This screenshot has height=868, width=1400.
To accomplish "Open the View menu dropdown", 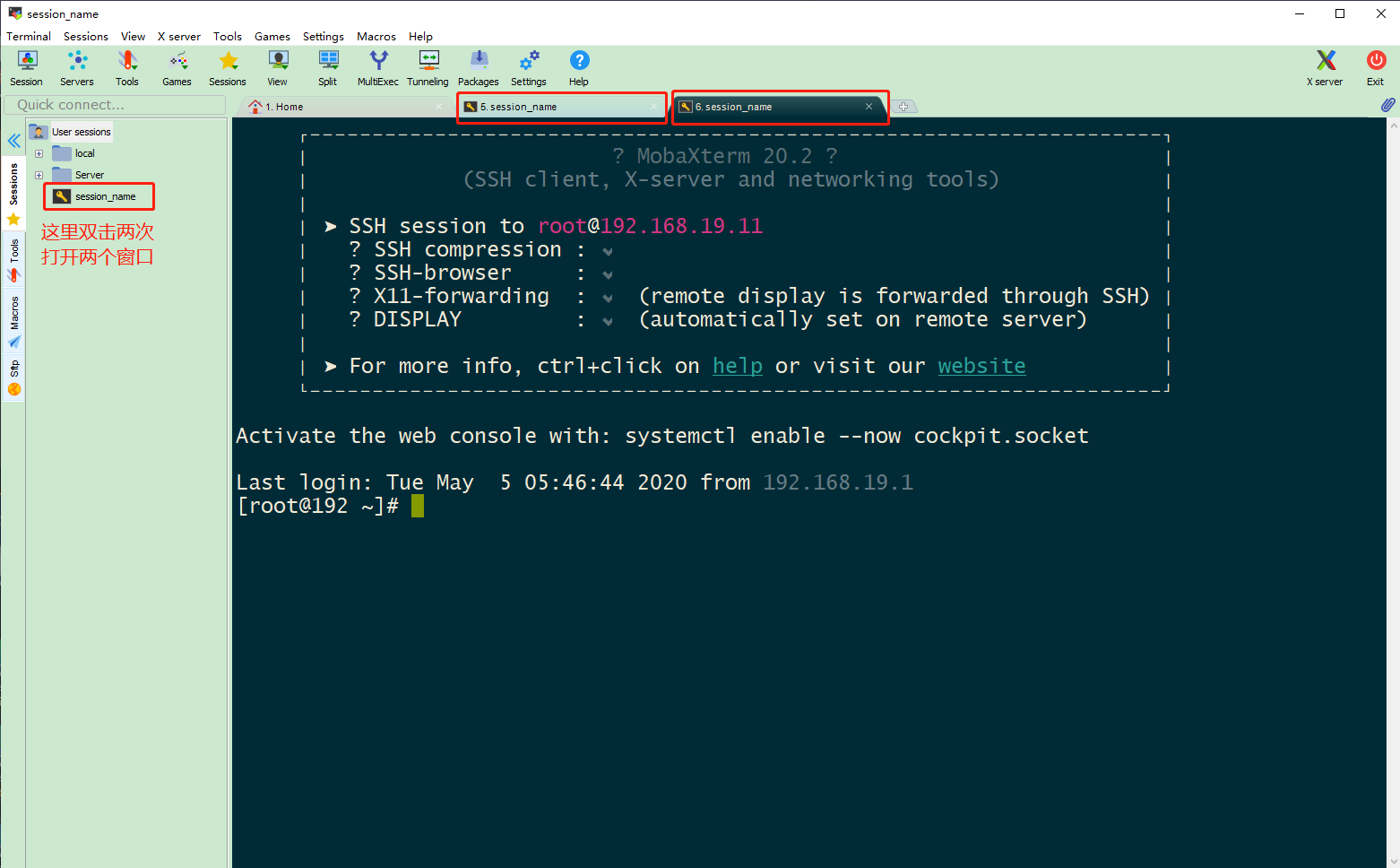I will (133, 37).
